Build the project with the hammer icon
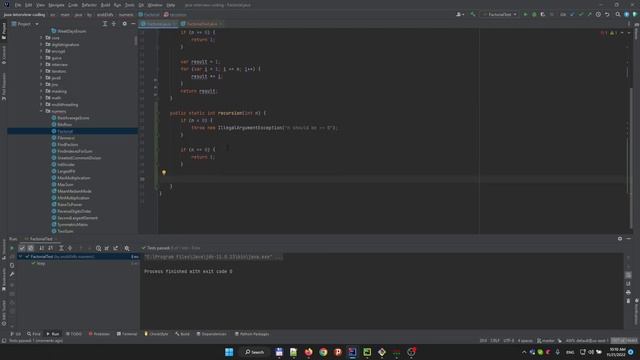 click(473, 14)
